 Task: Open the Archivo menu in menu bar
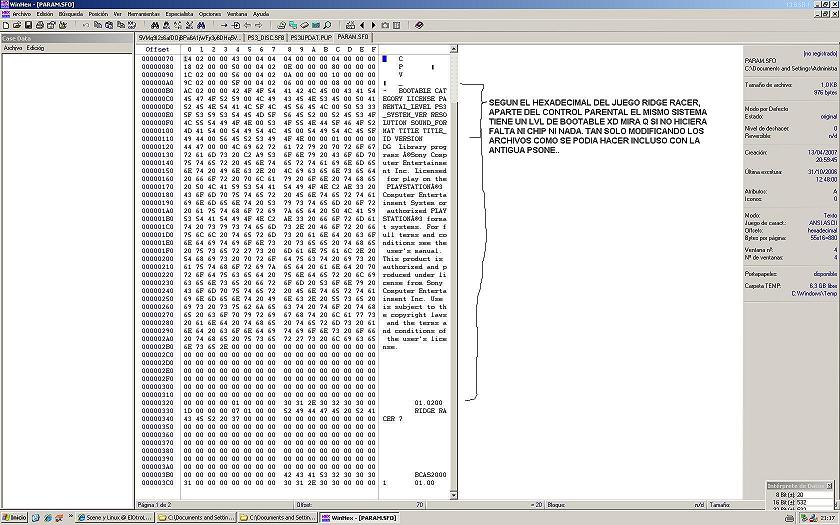[x=21, y=13]
